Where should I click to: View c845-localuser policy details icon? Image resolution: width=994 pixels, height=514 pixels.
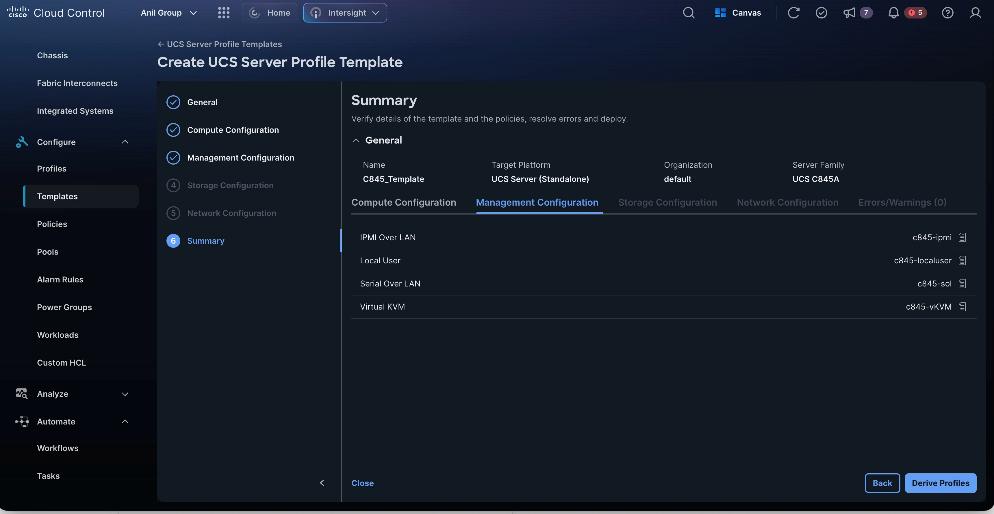coord(962,260)
